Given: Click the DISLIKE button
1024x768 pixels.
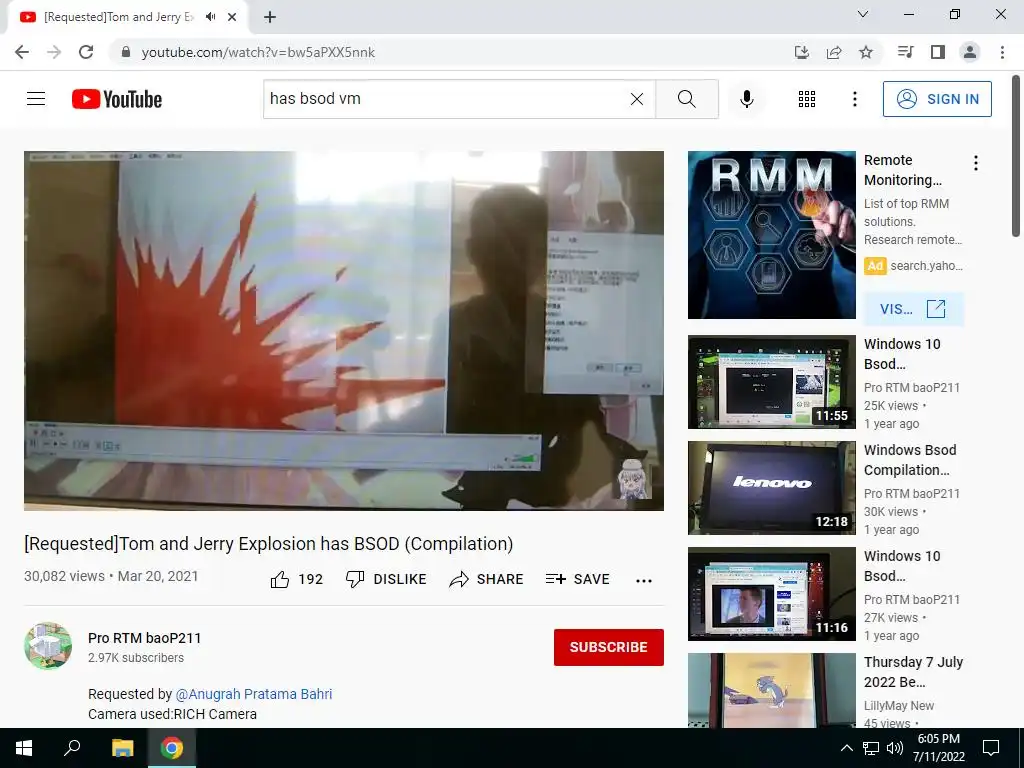Looking at the screenshot, I should 386,579.
